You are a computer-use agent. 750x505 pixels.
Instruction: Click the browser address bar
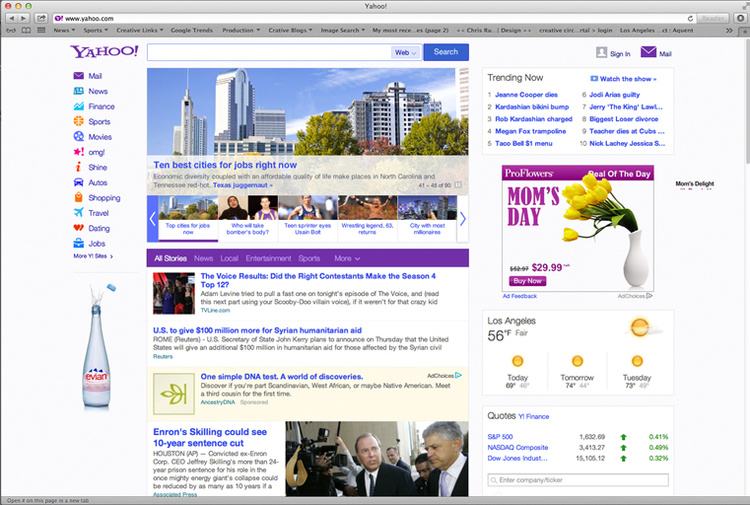pyautogui.click(x=373, y=18)
